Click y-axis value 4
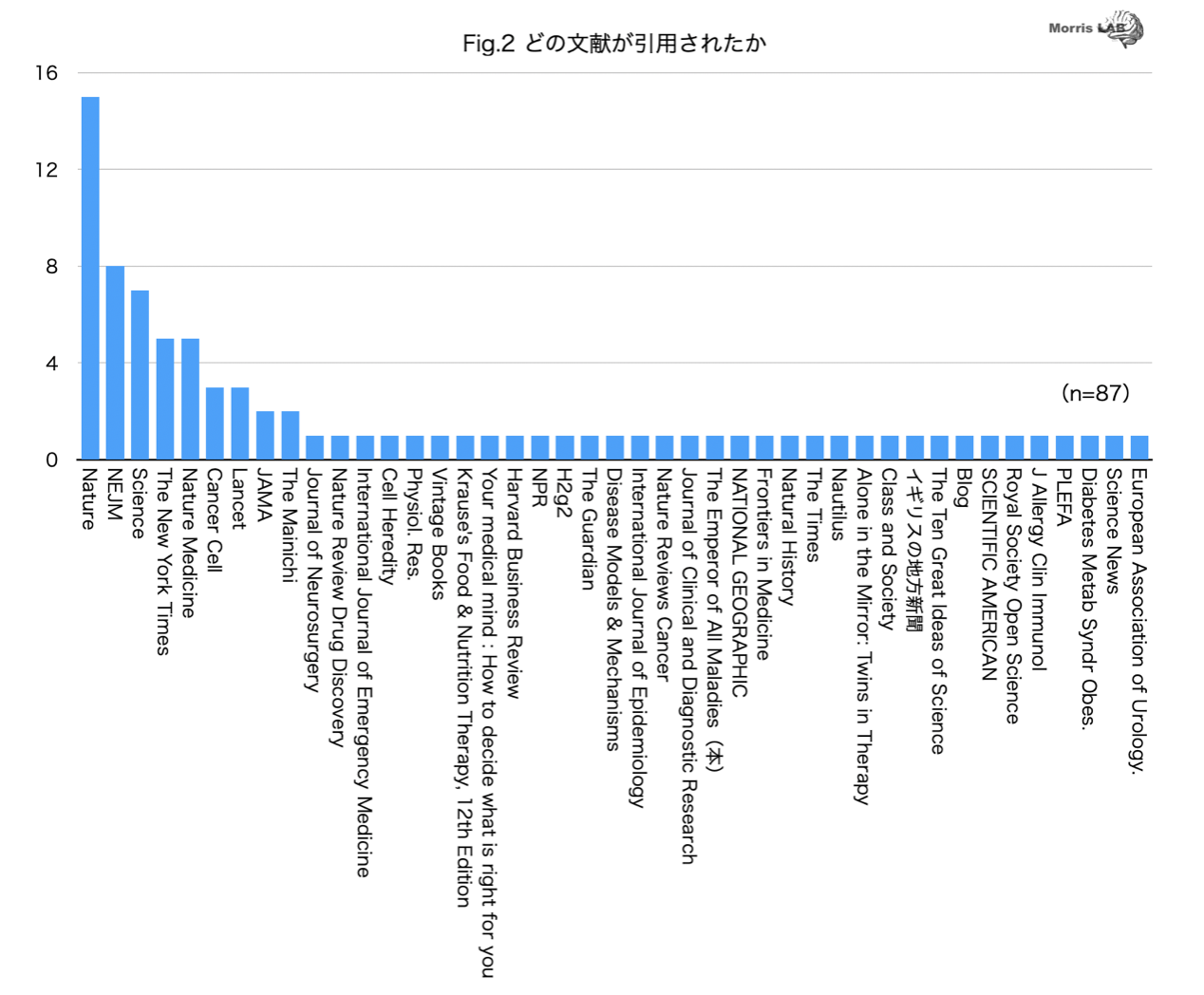Screen dimensions: 1204x995 click(x=51, y=364)
